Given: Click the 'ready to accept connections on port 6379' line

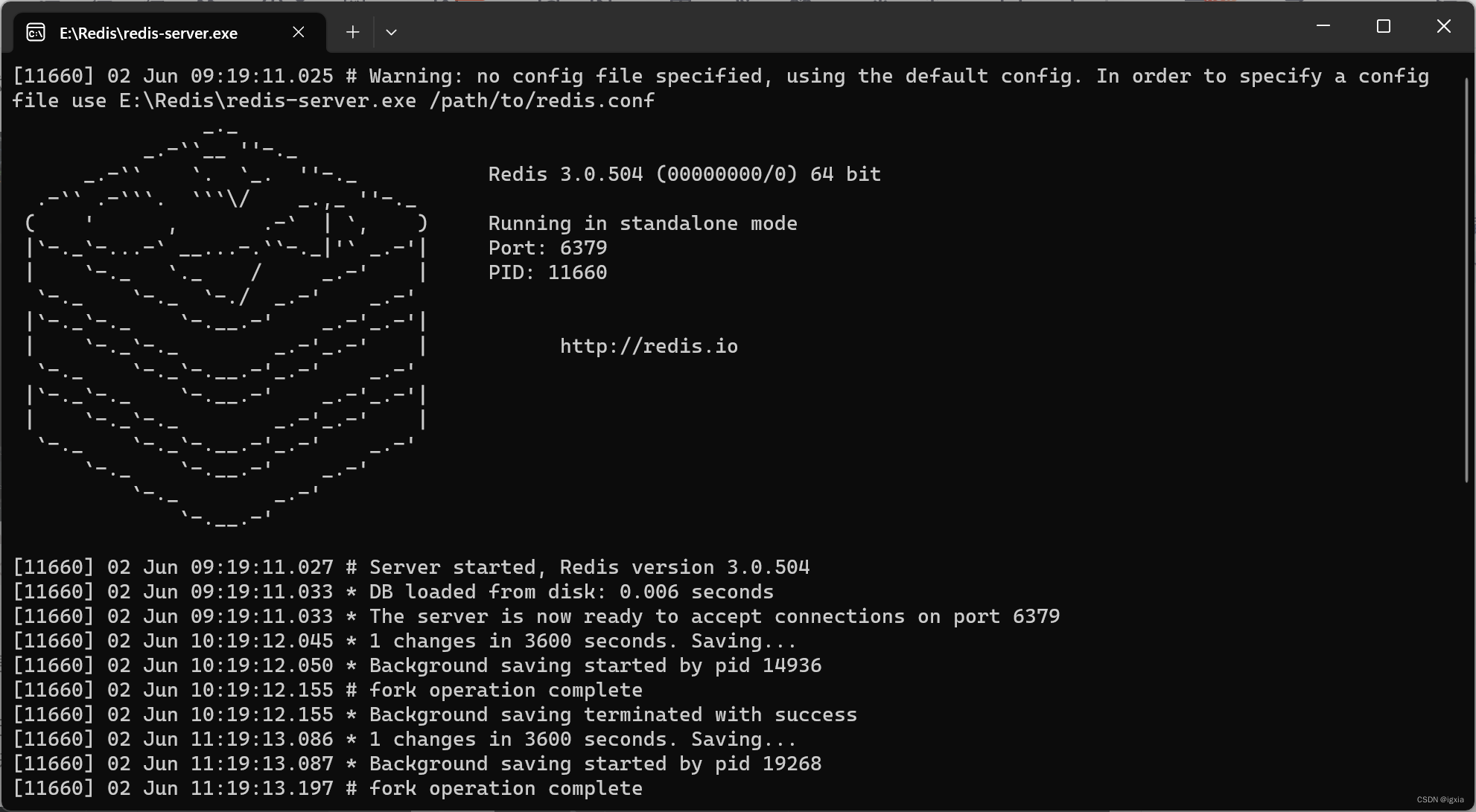Looking at the screenshot, I should [x=536, y=616].
